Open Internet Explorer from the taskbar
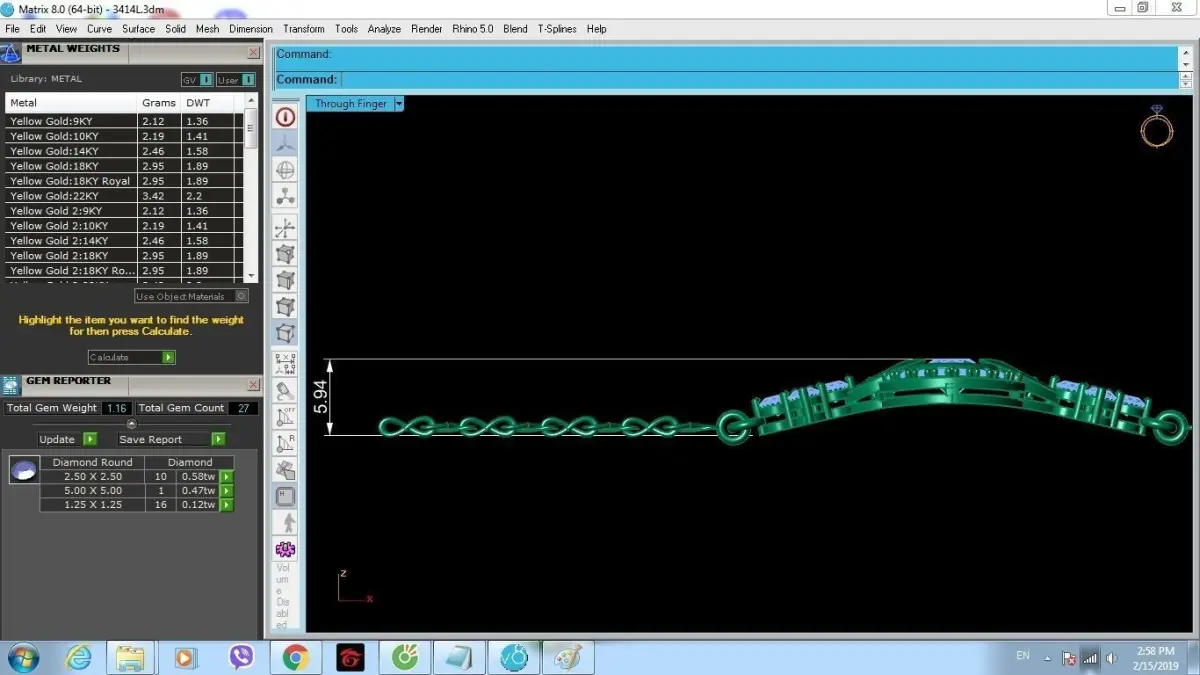1200x675 pixels. [78, 658]
